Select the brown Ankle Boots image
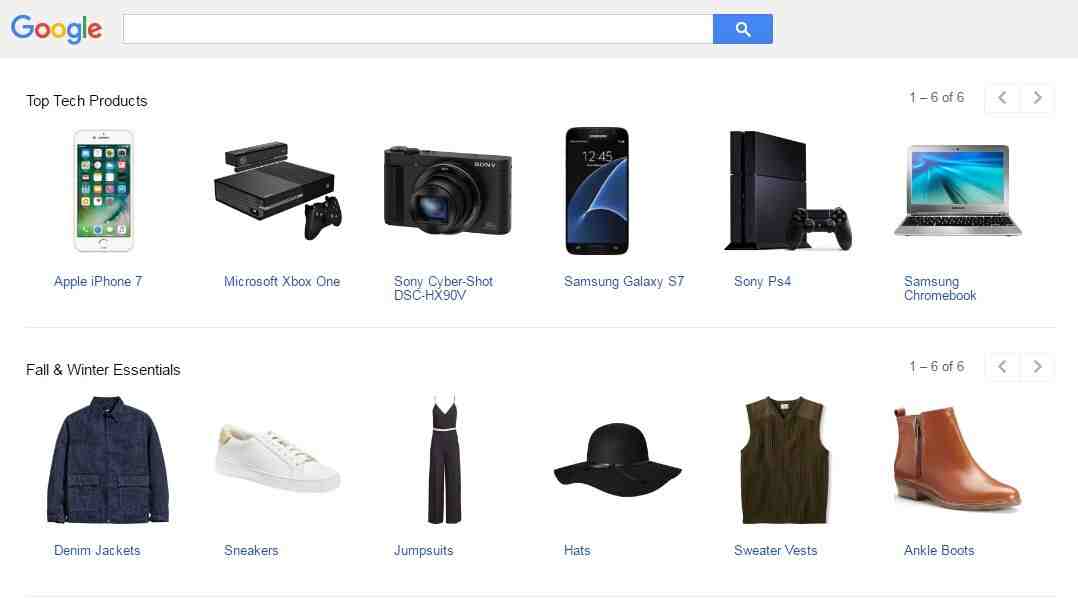1078x599 pixels. pyautogui.click(x=957, y=459)
